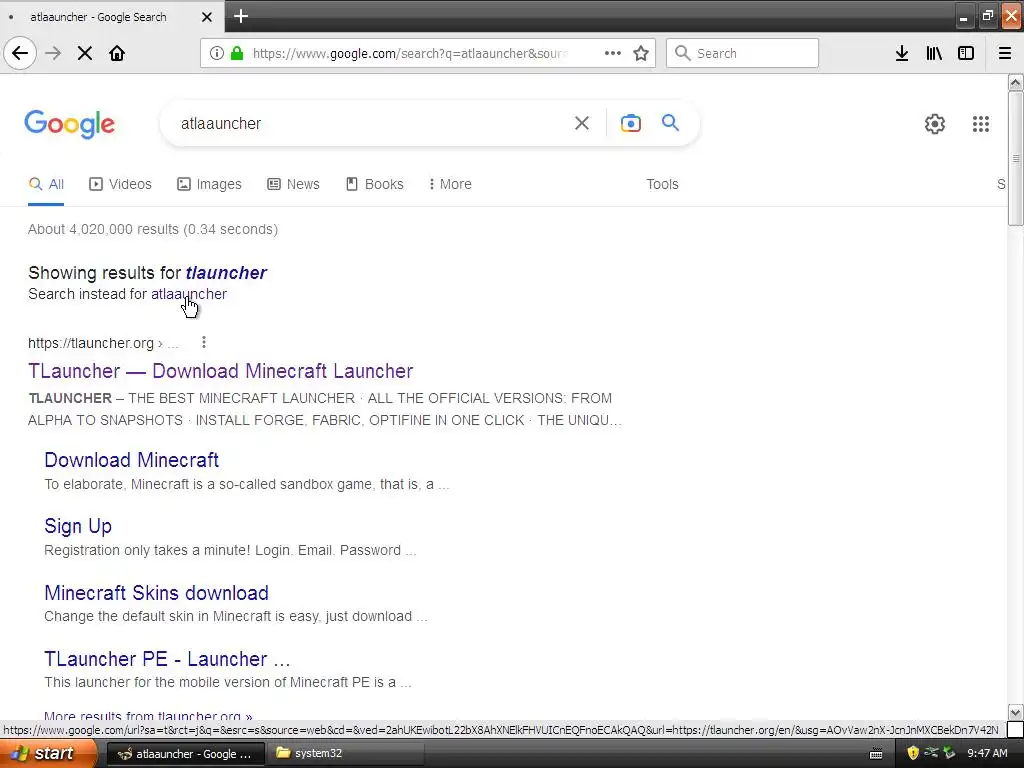Open the three-dot menu beside the tlauncher.org result
Screen dimensions: 1024x768
point(204,342)
